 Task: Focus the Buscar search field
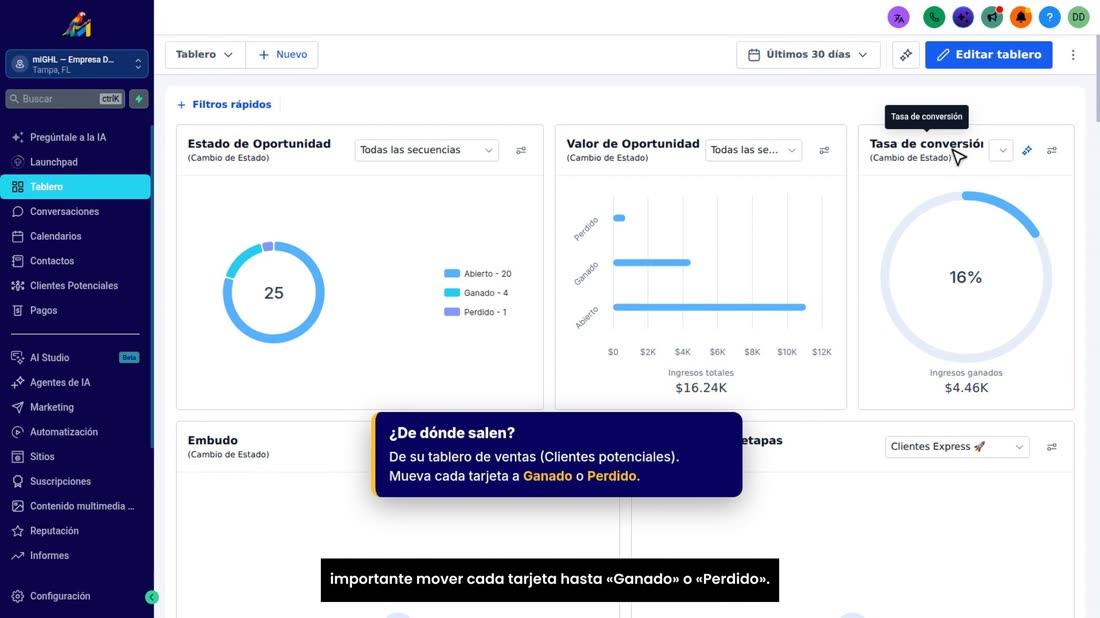click(x=65, y=99)
